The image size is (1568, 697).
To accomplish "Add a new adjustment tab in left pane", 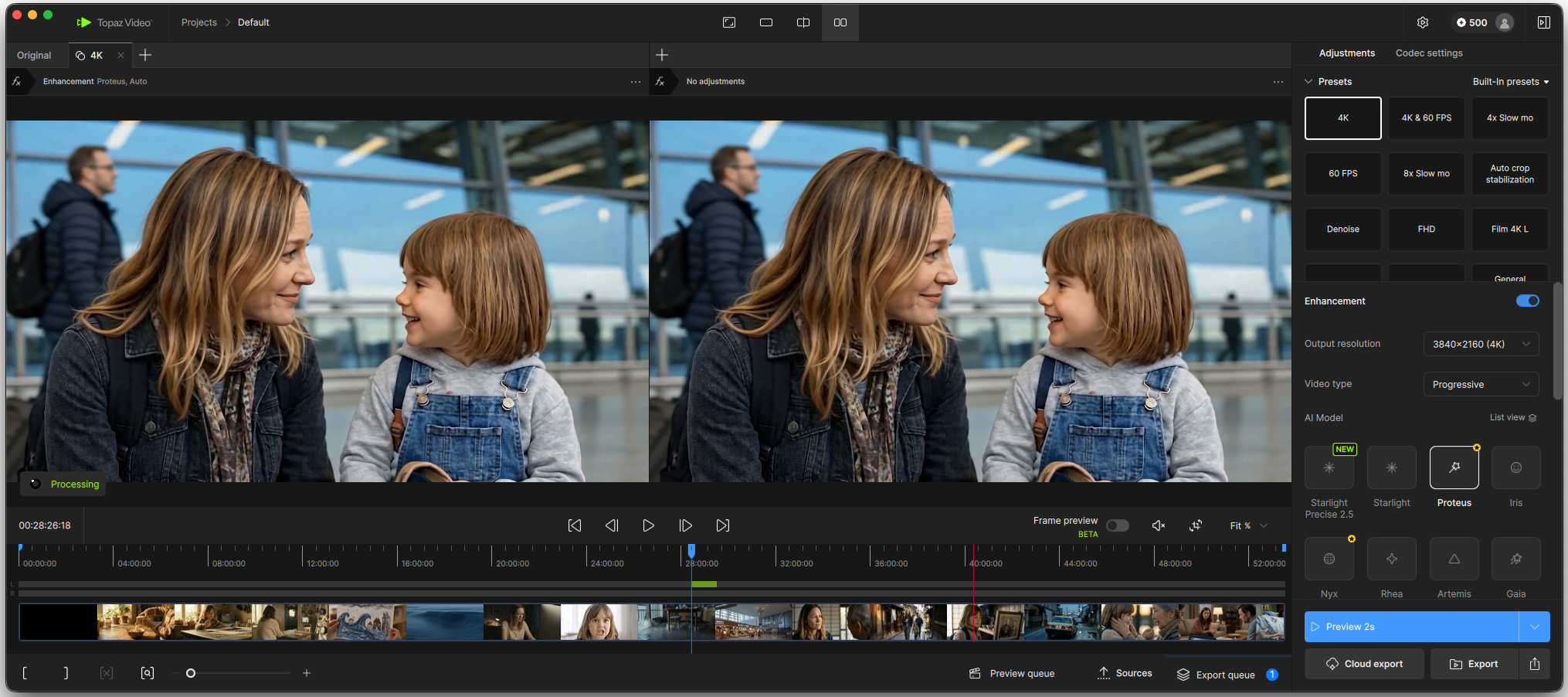I will (x=145, y=55).
